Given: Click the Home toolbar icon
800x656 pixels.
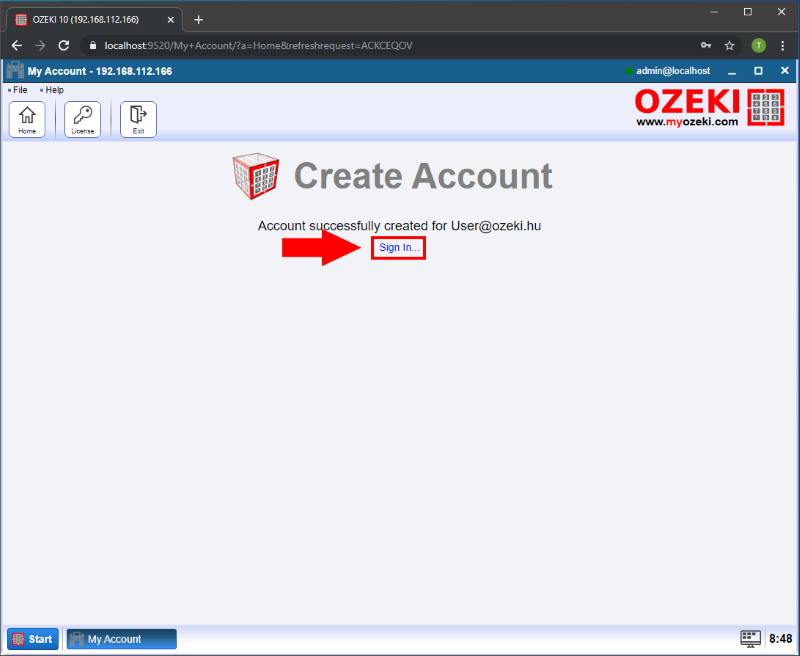Looking at the screenshot, I should [x=27, y=119].
